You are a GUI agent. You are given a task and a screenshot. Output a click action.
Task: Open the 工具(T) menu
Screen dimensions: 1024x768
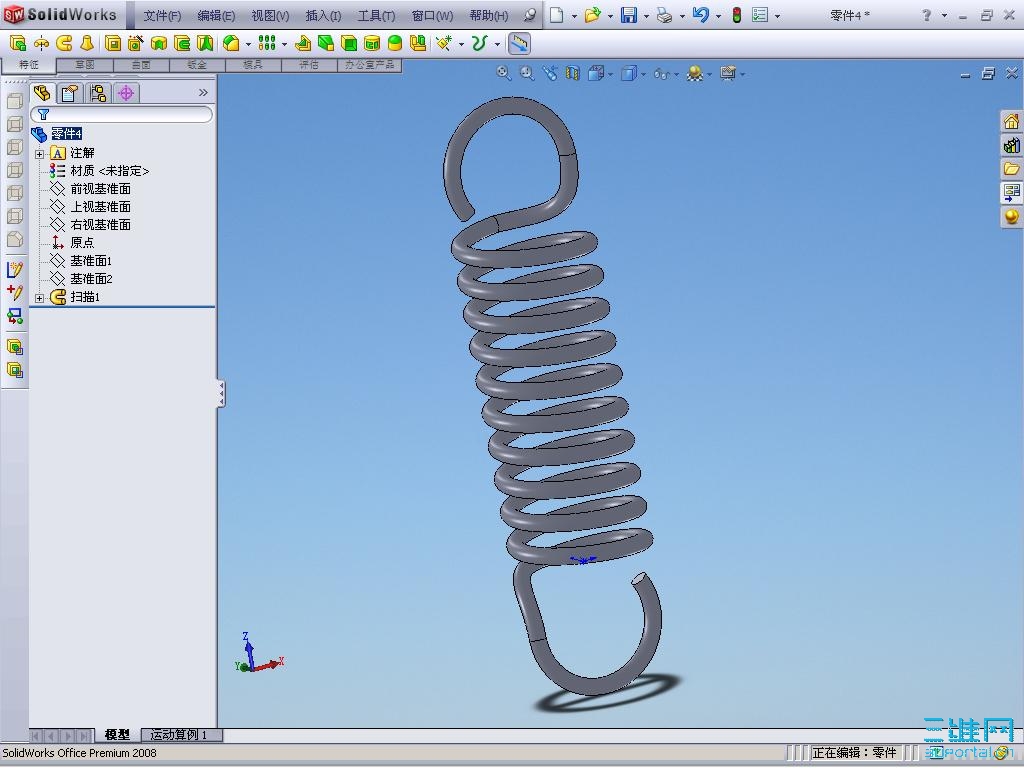[376, 16]
